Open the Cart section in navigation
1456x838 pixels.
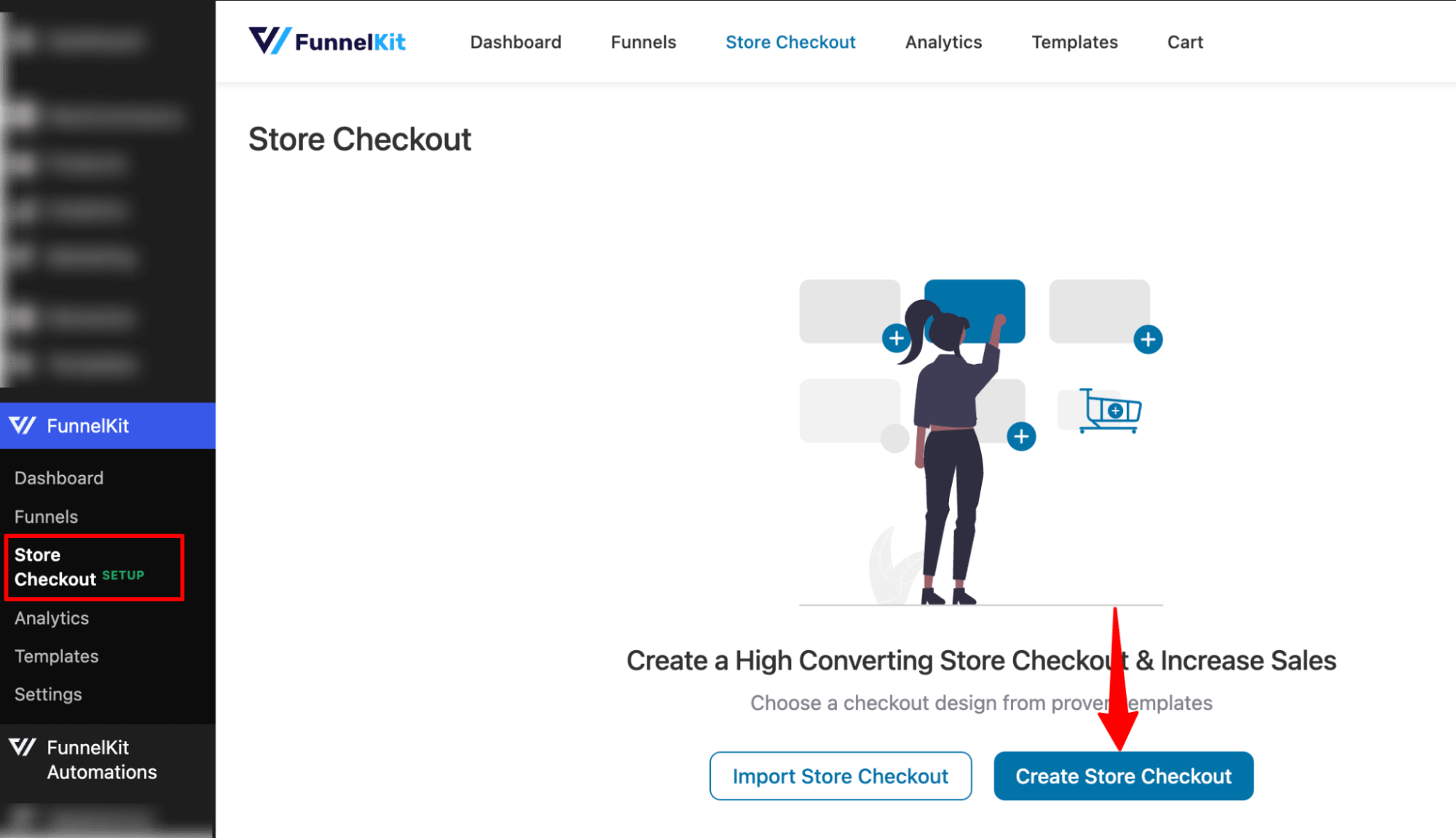coord(1183,41)
